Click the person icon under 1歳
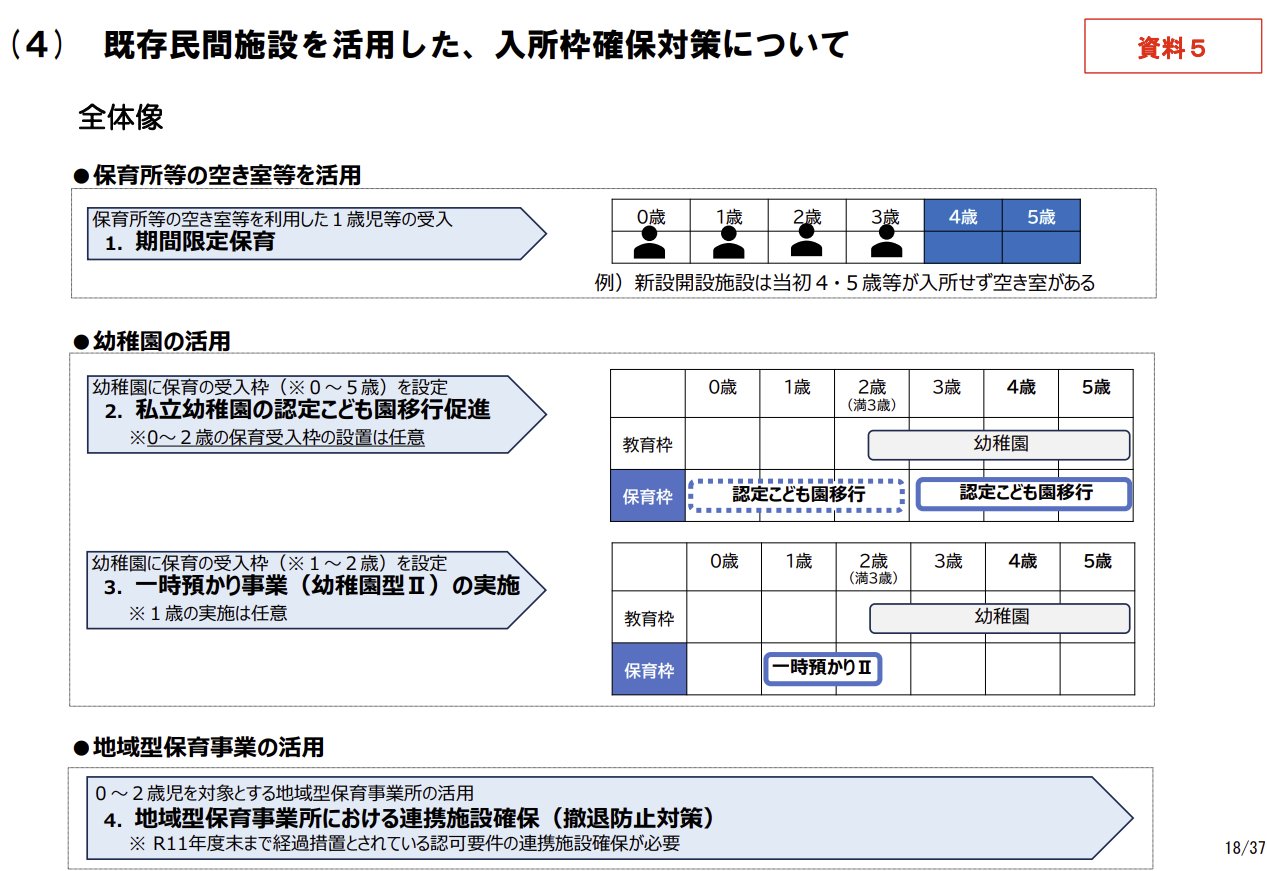This screenshot has height=871, width=1267. (729, 243)
